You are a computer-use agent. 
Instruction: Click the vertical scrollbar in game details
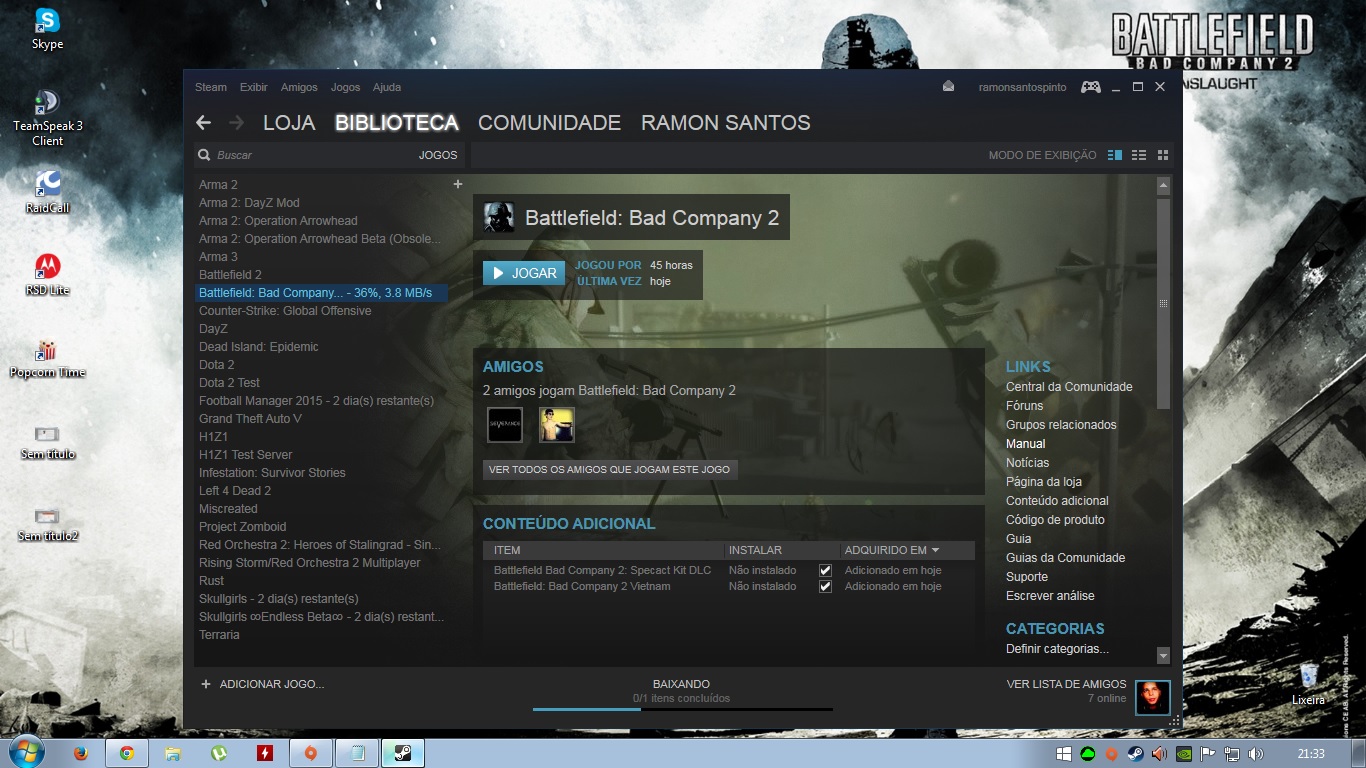coord(1163,302)
